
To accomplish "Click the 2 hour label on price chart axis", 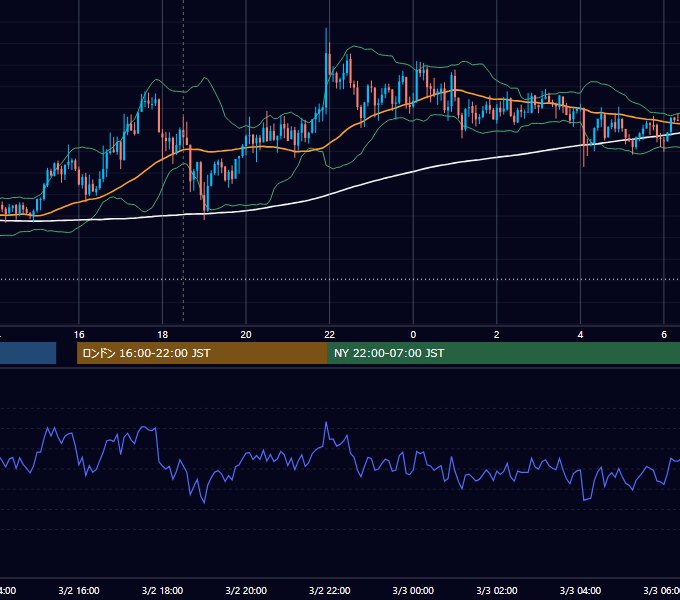I will (x=497, y=335).
